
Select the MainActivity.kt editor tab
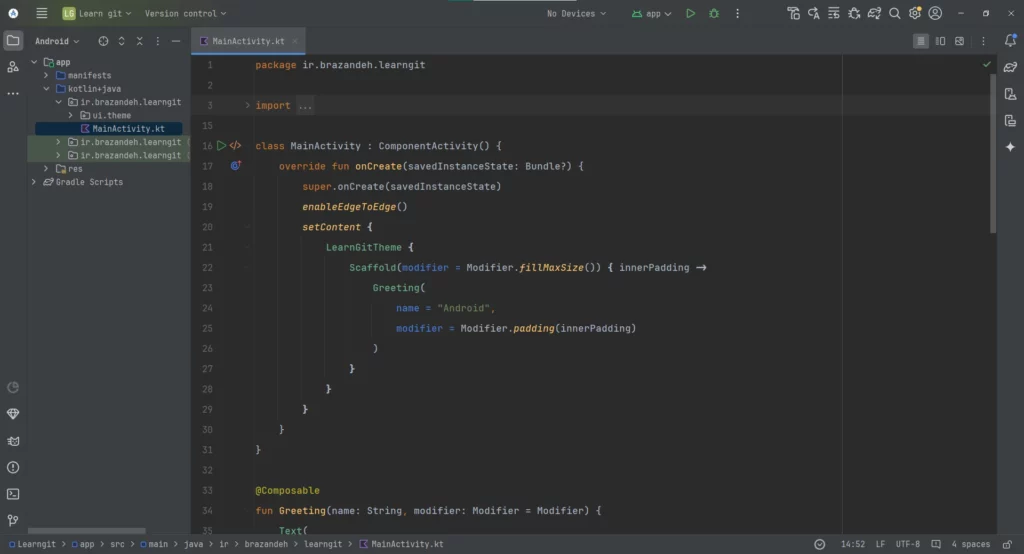pyautogui.click(x=248, y=41)
